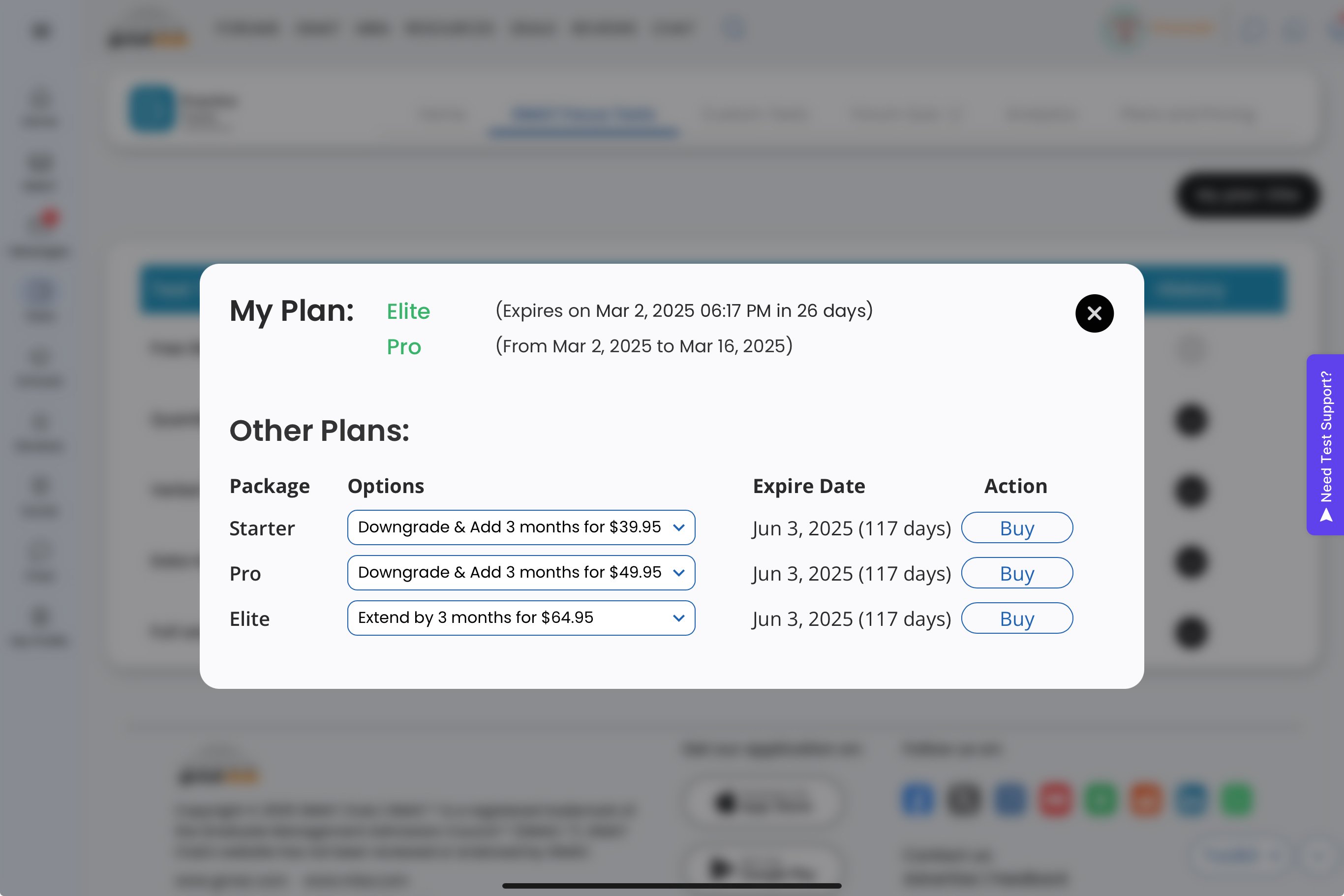Click the green Elite plan label
Image resolution: width=1344 pixels, height=896 pixels.
408,311
